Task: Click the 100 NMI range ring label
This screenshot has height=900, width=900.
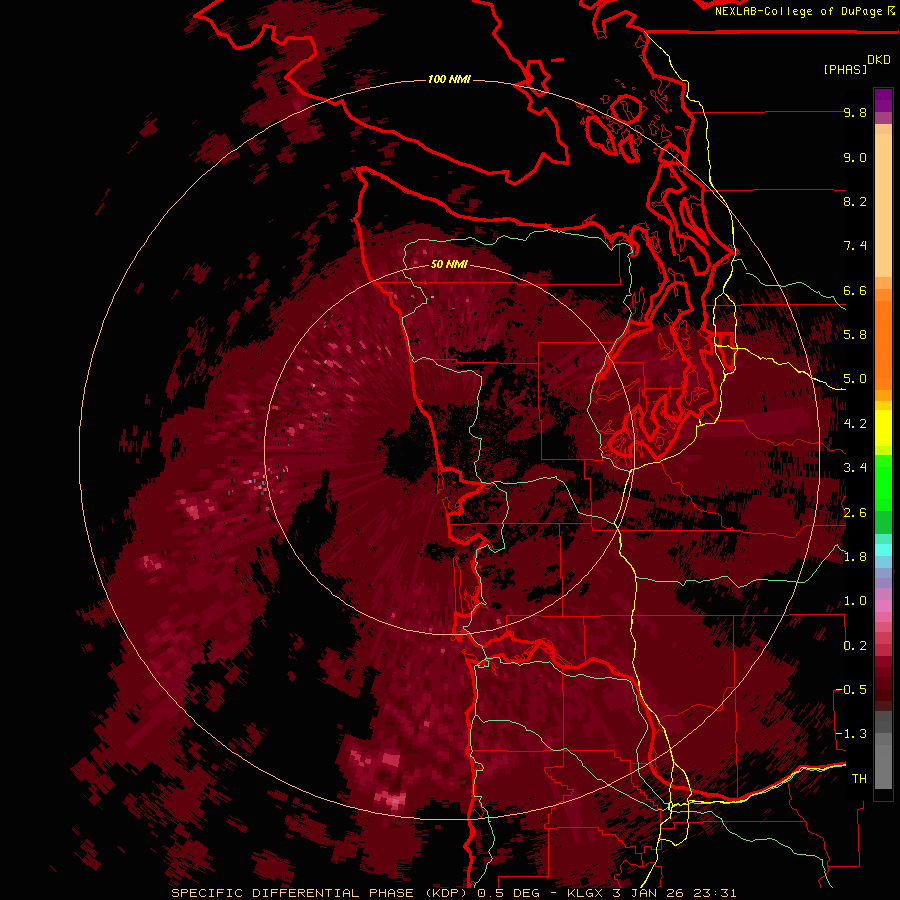Action: (449, 79)
